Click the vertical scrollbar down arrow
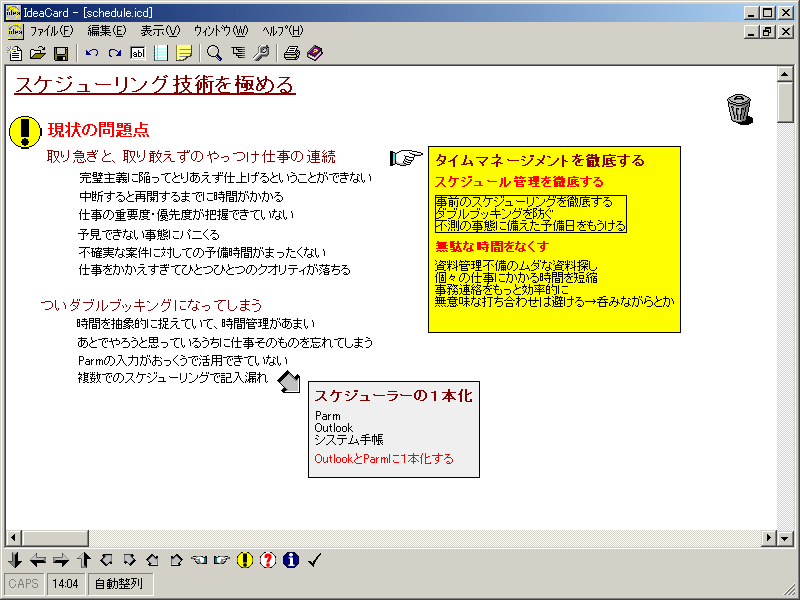 pyautogui.click(x=785, y=538)
